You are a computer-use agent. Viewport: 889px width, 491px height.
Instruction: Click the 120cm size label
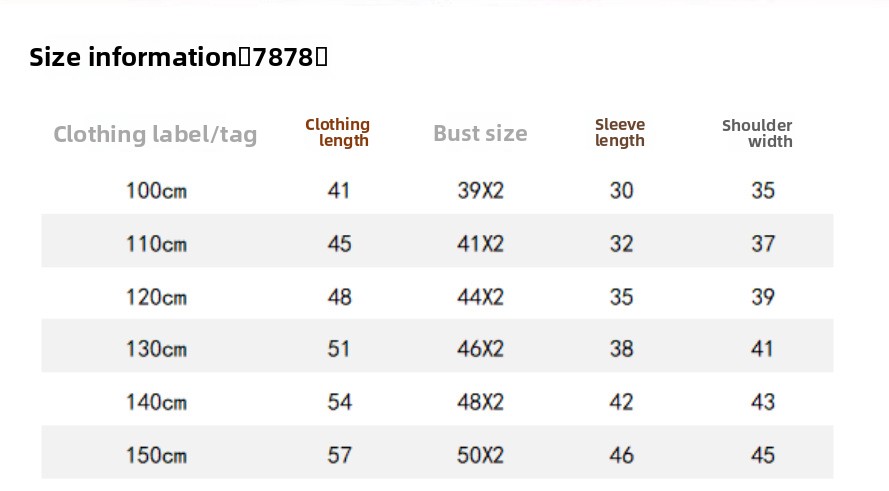pyautogui.click(x=156, y=297)
